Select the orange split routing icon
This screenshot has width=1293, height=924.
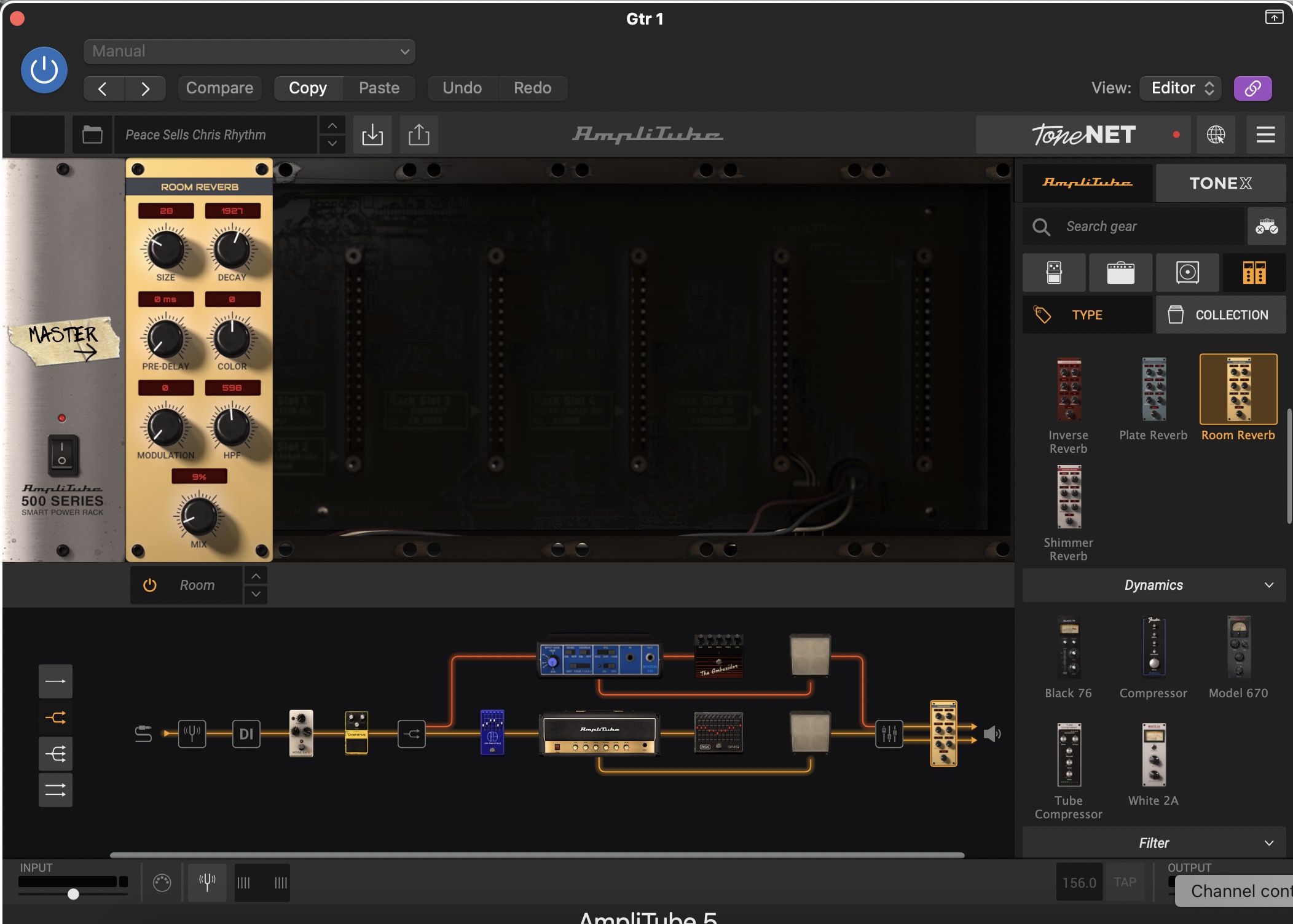coord(55,717)
